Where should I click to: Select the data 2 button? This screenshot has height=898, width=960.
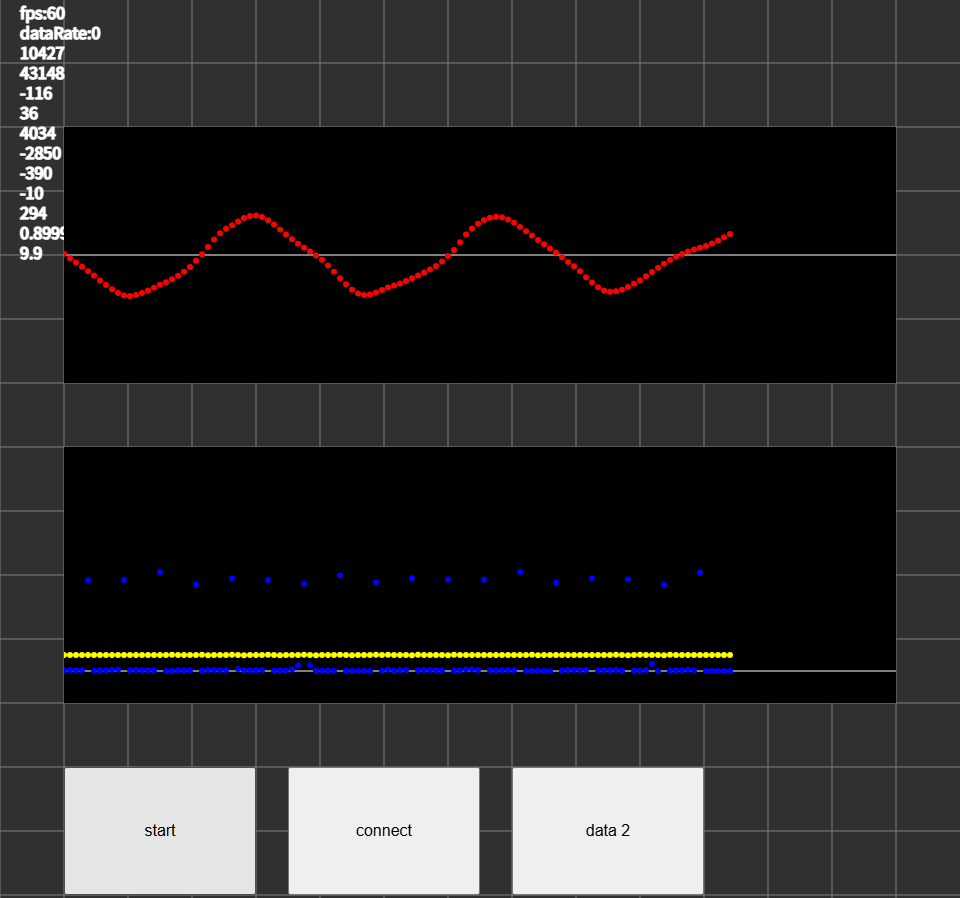pos(607,830)
